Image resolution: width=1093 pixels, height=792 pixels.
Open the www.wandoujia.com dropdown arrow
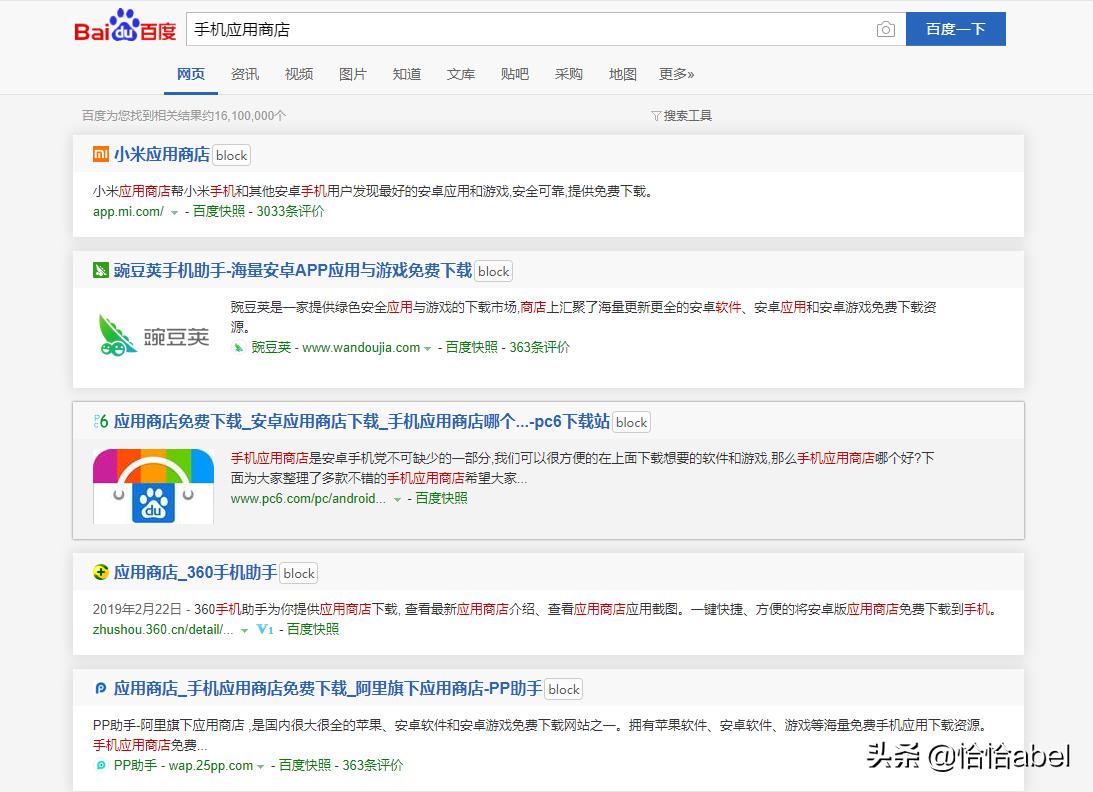(x=427, y=347)
